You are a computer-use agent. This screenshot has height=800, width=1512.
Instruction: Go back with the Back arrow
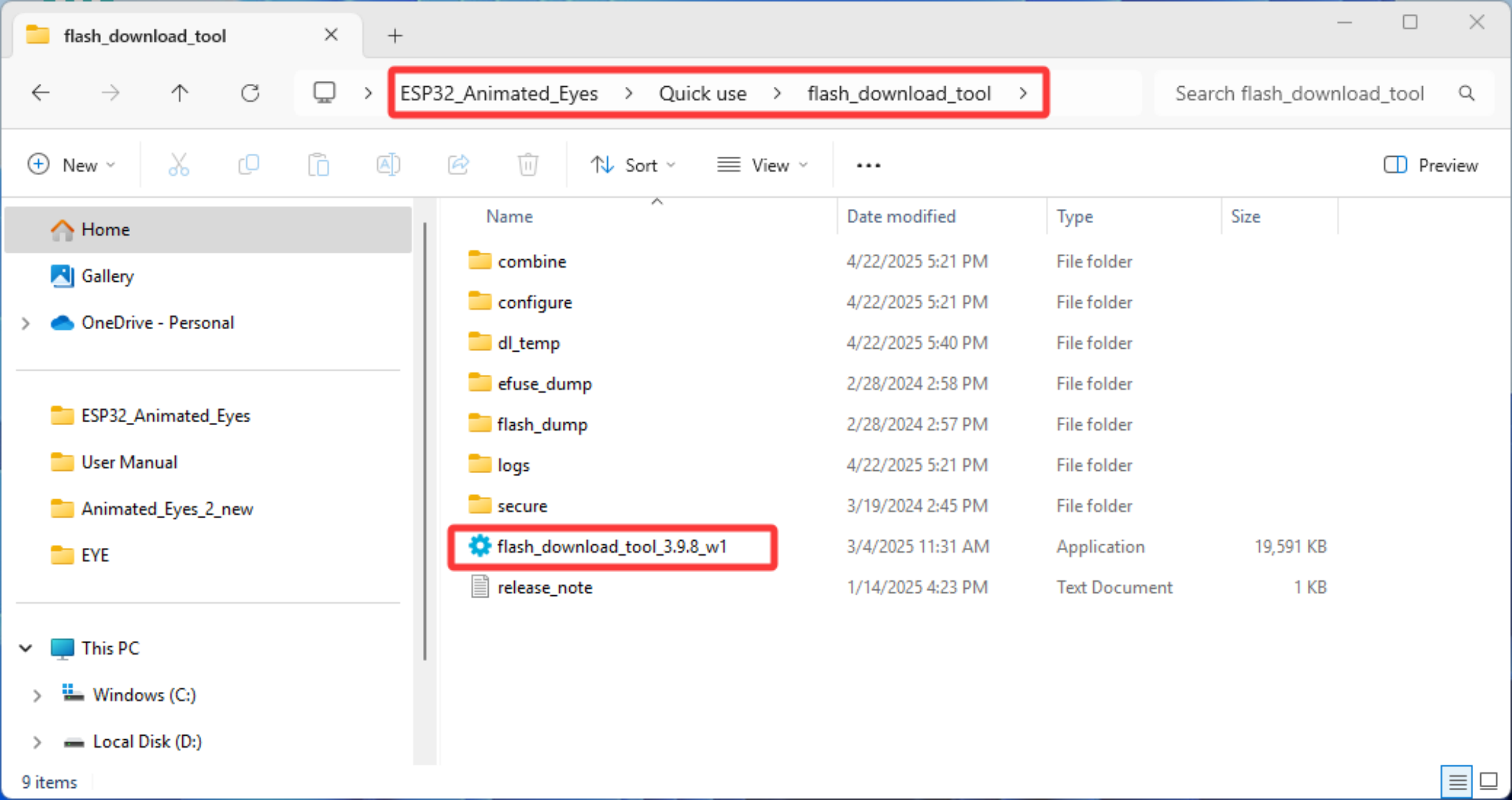(41, 93)
